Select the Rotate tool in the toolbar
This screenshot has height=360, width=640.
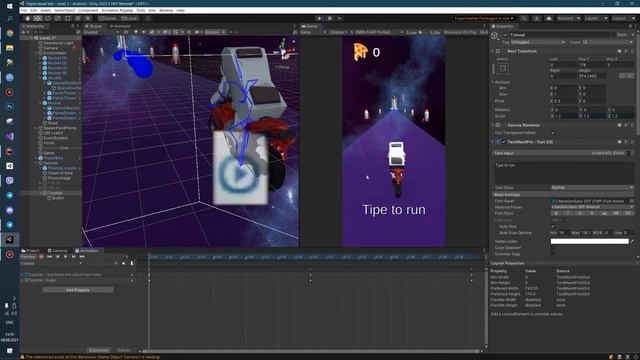[x=48, y=18]
